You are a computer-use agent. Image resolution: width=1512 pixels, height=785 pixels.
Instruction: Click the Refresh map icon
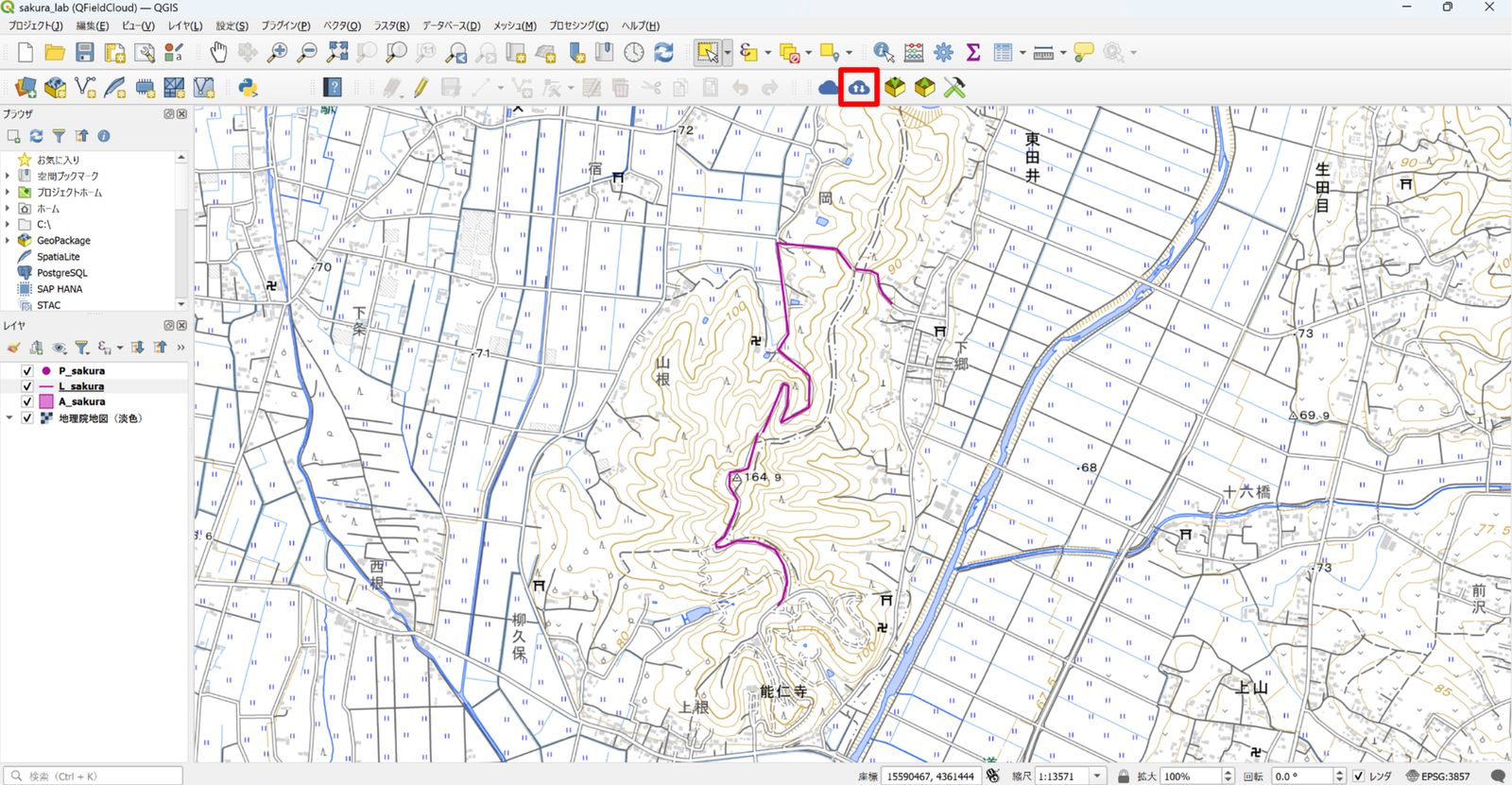[663, 52]
